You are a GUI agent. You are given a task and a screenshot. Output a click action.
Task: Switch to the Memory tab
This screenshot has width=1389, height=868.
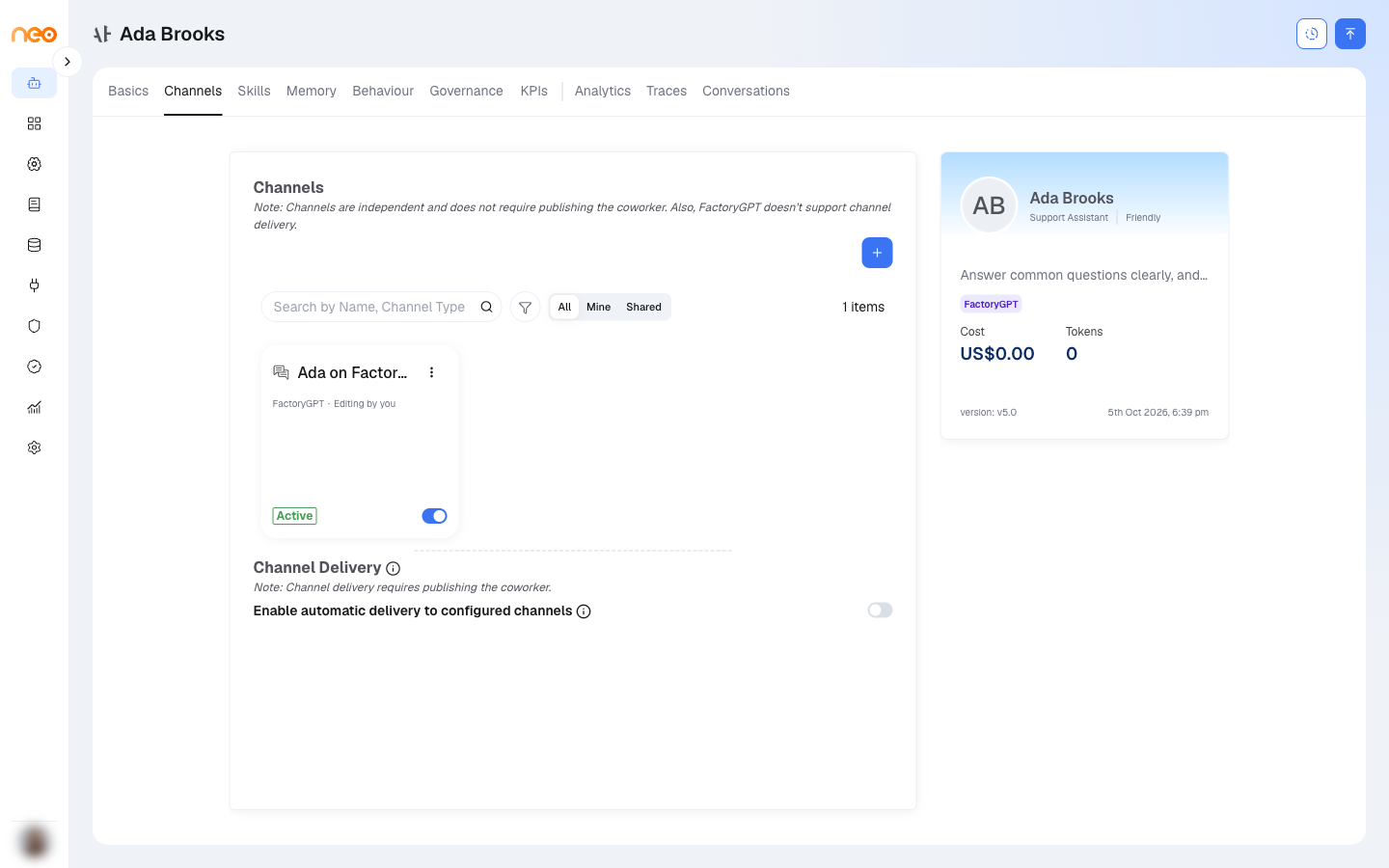[x=312, y=91]
